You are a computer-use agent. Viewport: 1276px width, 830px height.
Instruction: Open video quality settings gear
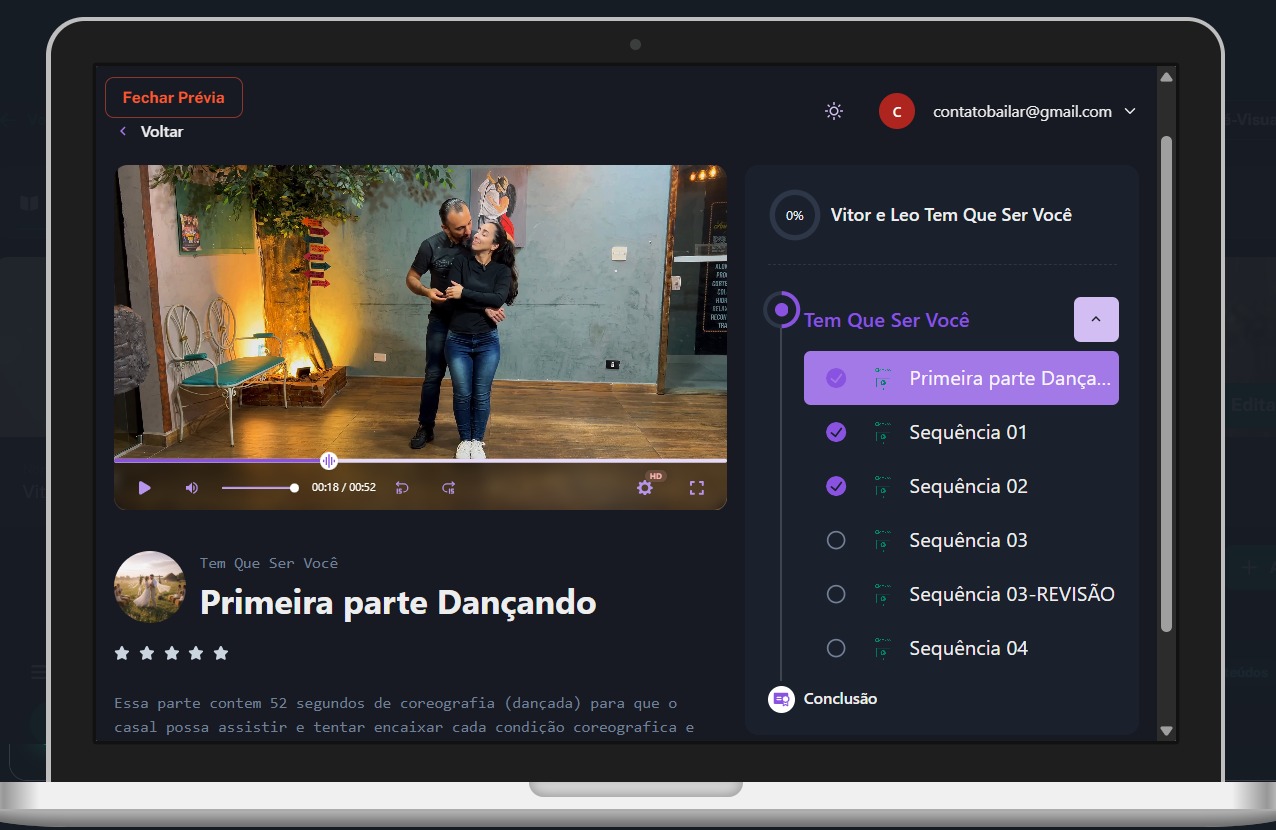(x=645, y=488)
